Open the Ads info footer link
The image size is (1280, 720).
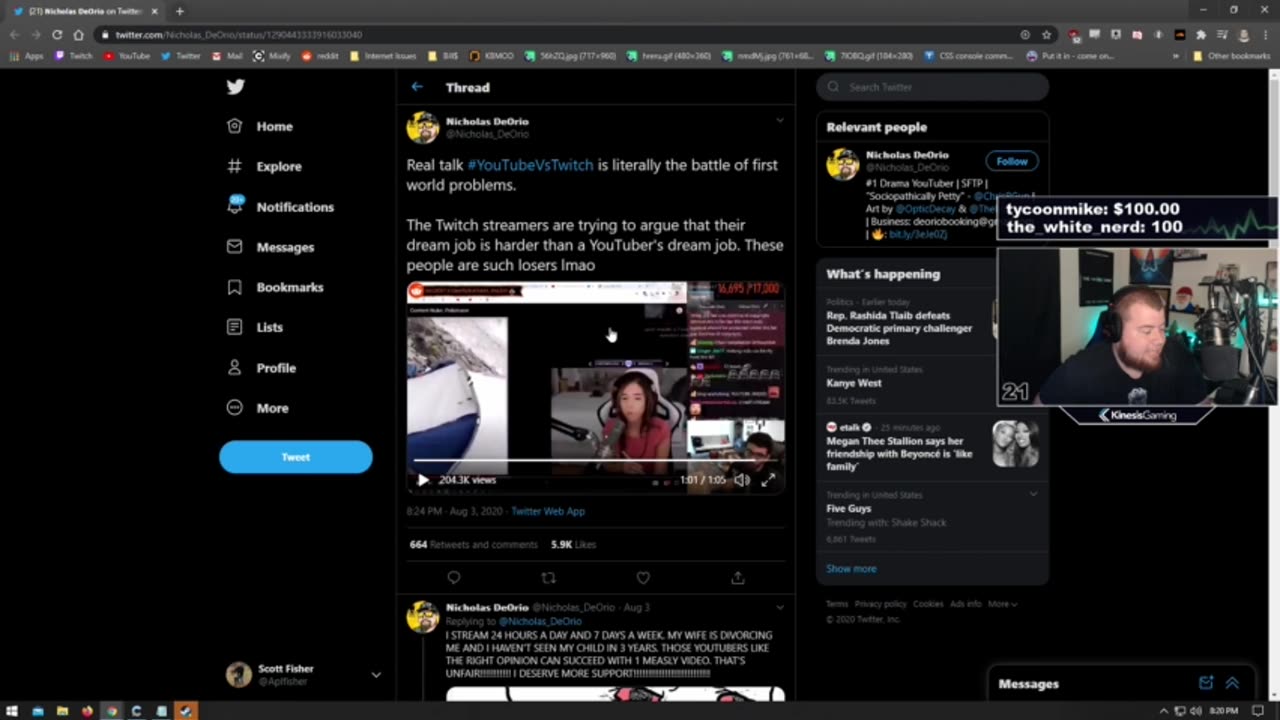pos(966,604)
